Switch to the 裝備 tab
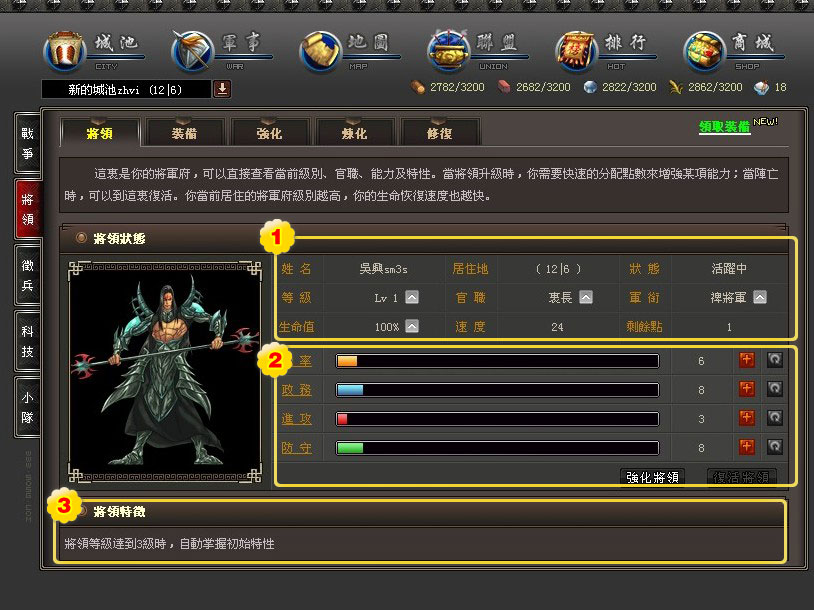814x610 pixels. 184,133
